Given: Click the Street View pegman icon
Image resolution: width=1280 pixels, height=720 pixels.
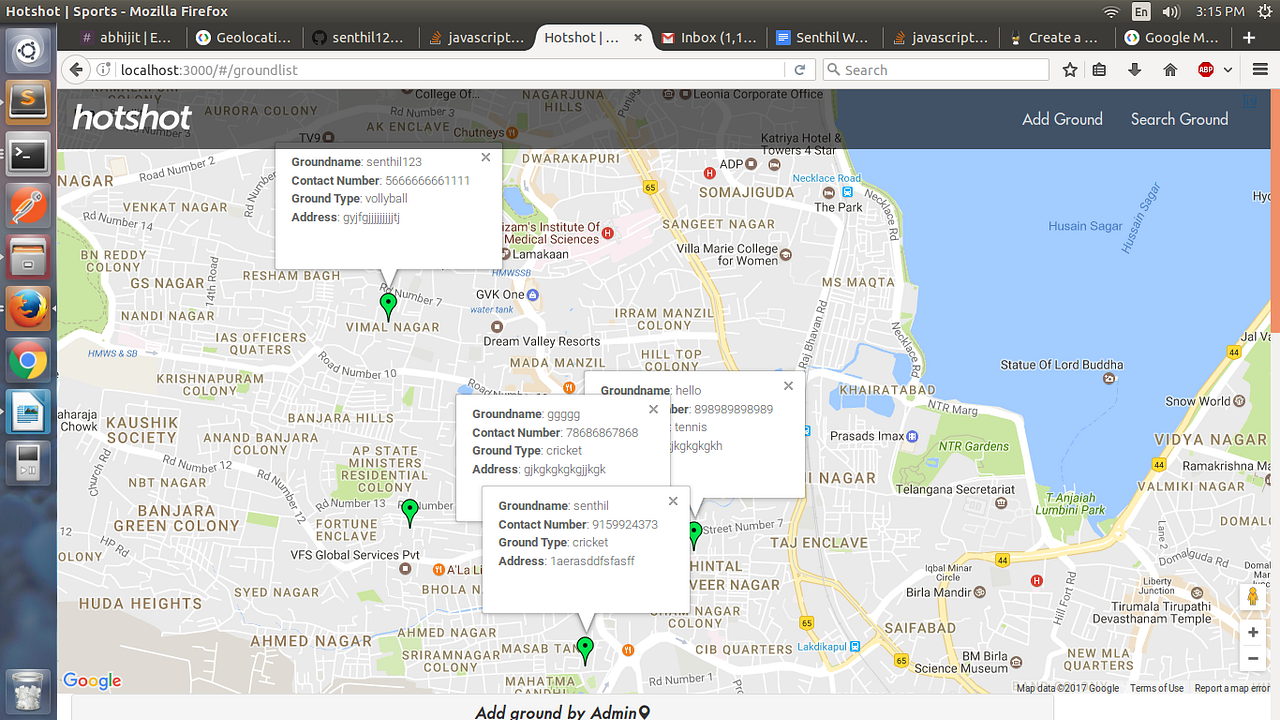Looking at the screenshot, I should point(1253,597).
